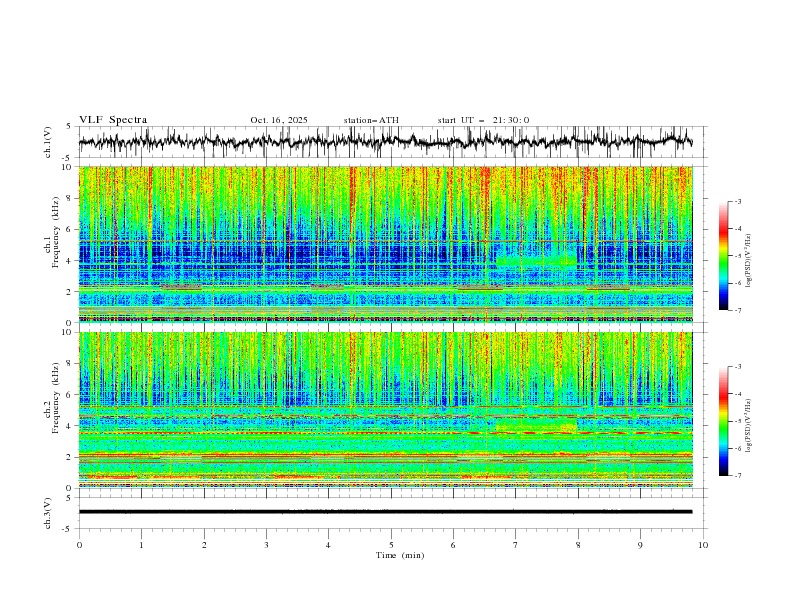Click the "ch.1(V)" waveform axis label

pos(48,142)
